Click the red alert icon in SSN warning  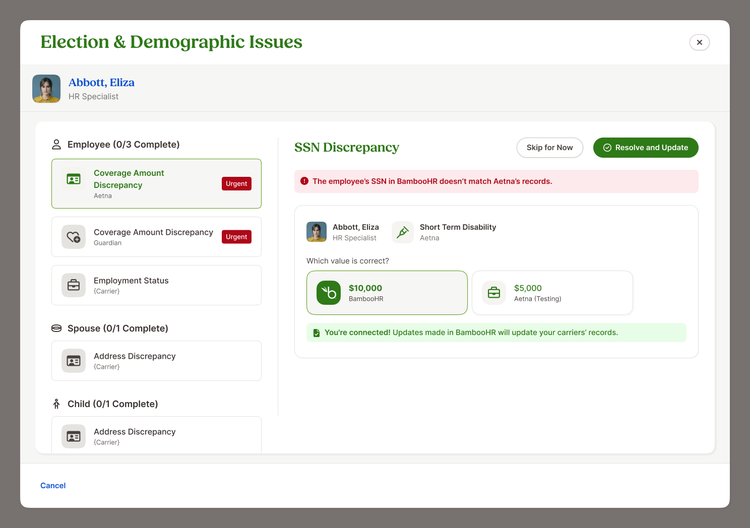(304, 181)
